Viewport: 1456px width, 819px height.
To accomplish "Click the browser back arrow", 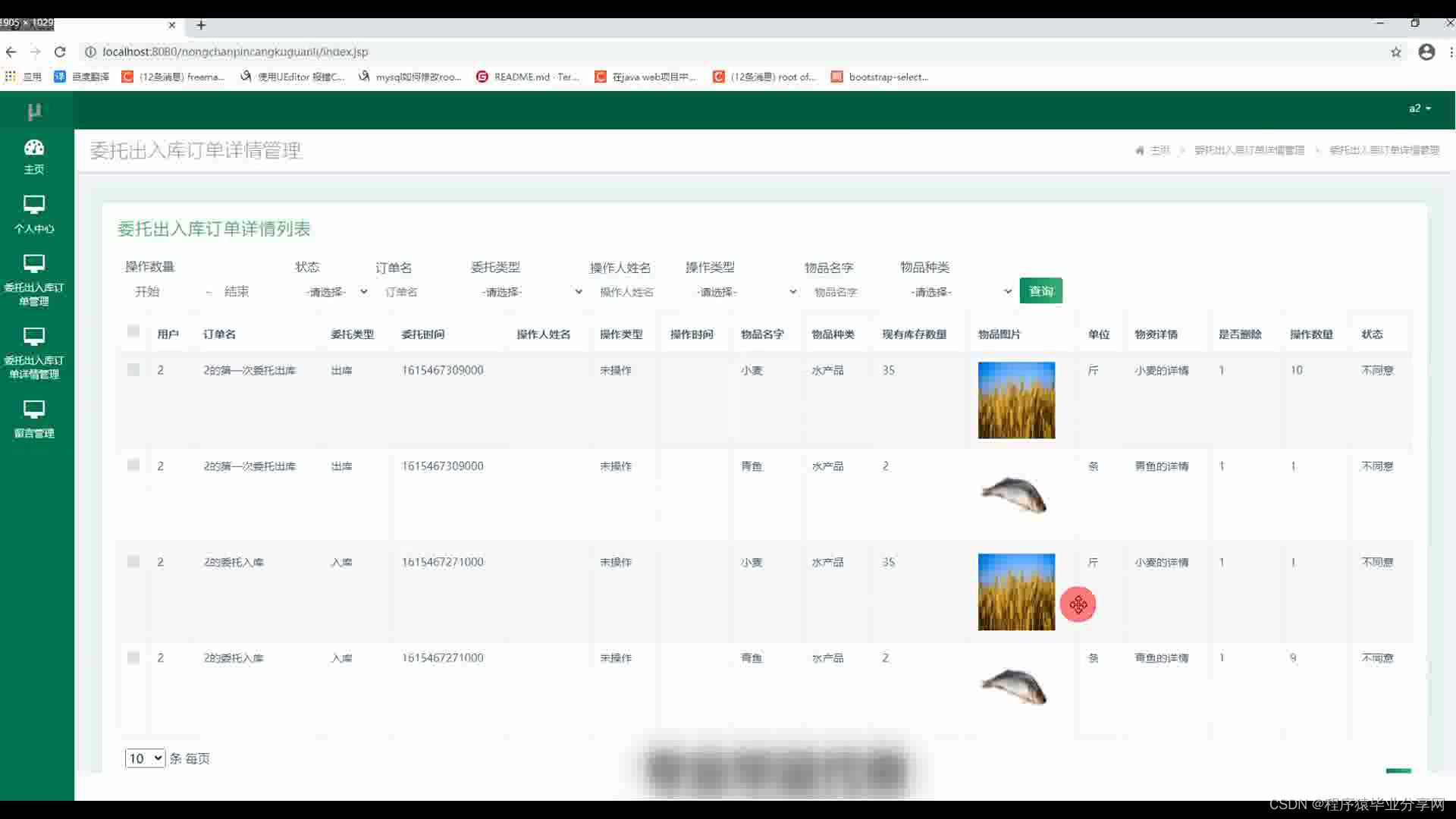I will [11, 52].
